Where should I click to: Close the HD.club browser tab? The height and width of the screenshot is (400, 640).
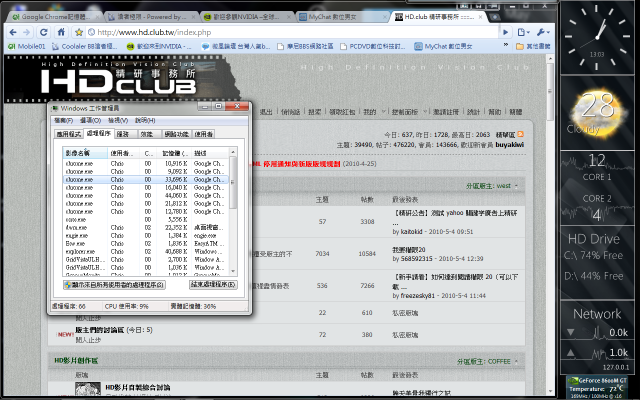click(480, 17)
